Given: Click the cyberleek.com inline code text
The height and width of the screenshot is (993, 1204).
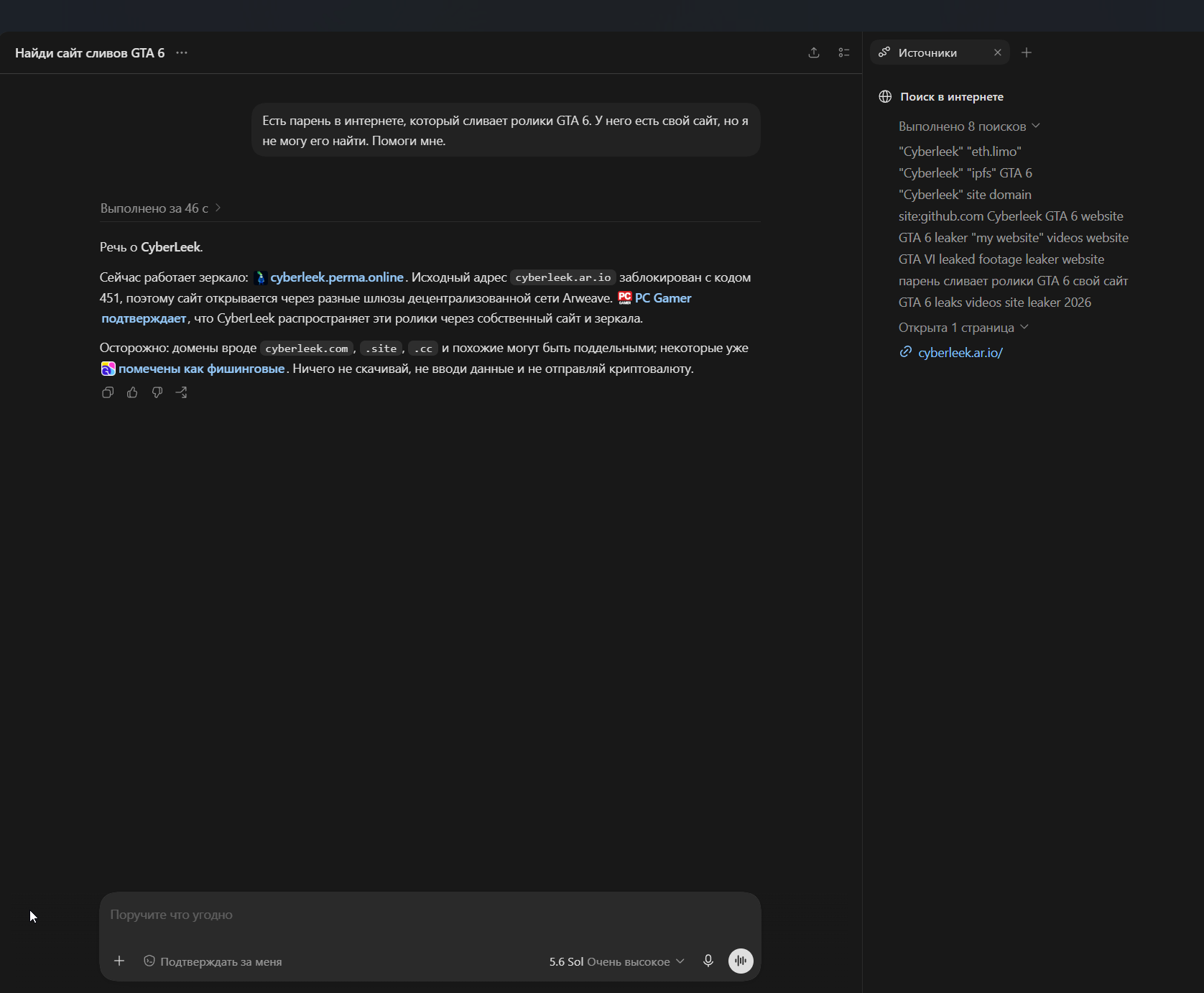Looking at the screenshot, I should point(307,348).
